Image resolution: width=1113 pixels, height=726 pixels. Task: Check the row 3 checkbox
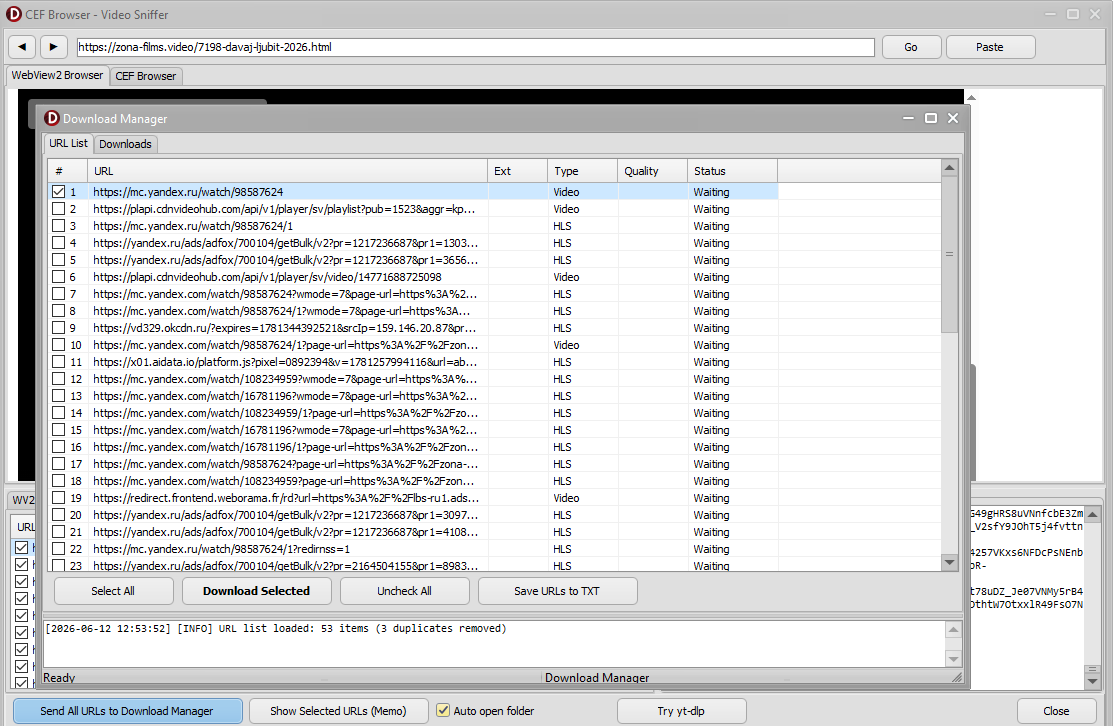pyautogui.click(x=58, y=226)
